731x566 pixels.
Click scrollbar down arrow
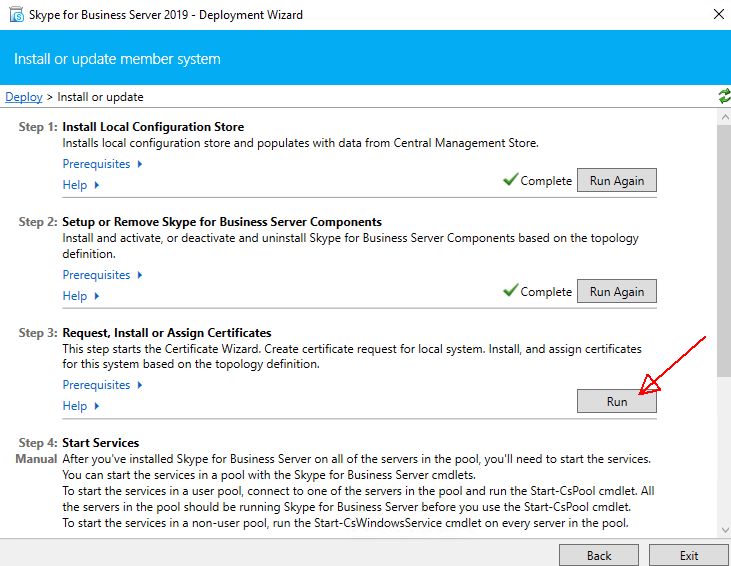click(x=725, y=530)
